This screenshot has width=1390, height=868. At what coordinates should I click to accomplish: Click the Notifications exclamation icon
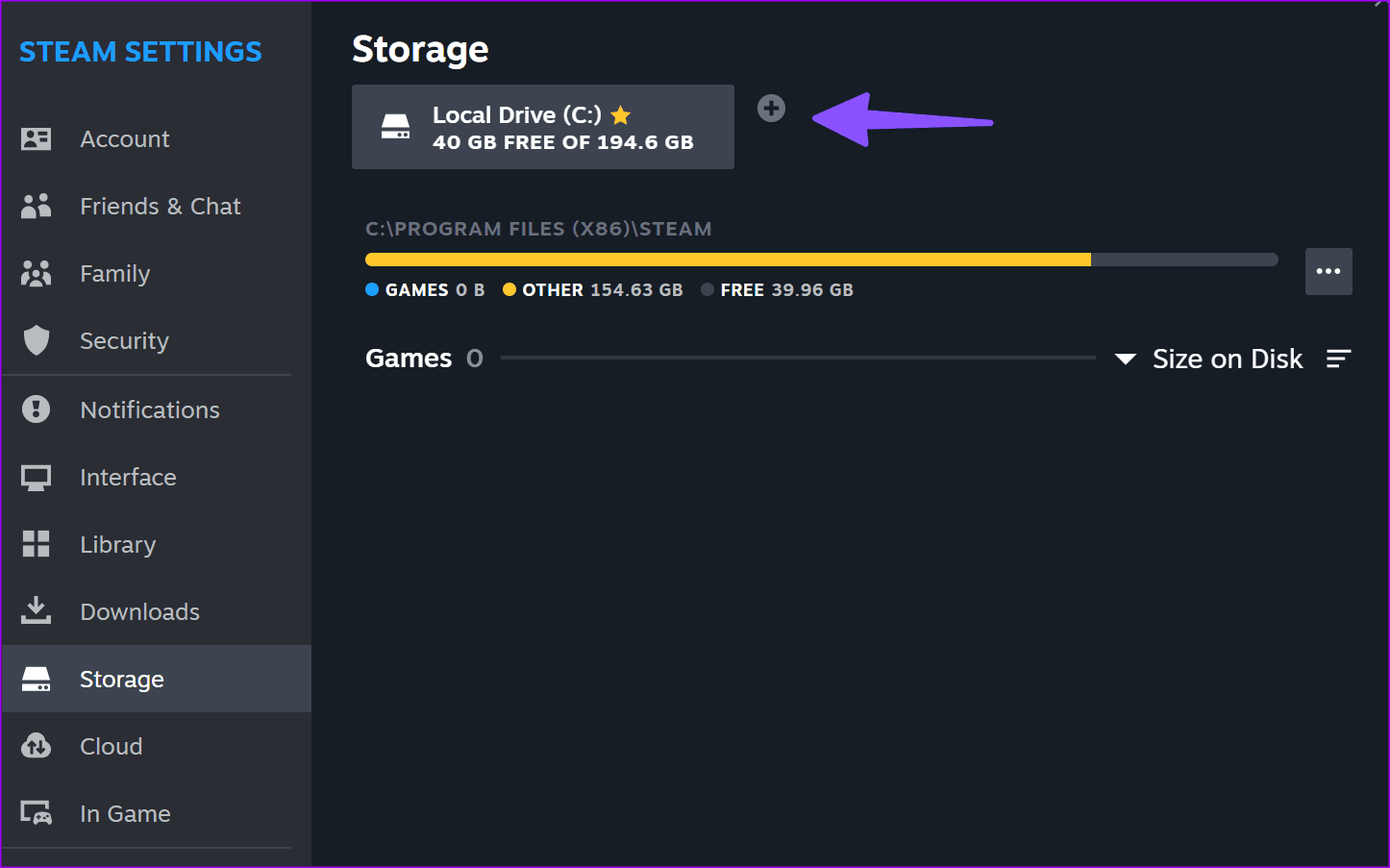coord(36,409)
